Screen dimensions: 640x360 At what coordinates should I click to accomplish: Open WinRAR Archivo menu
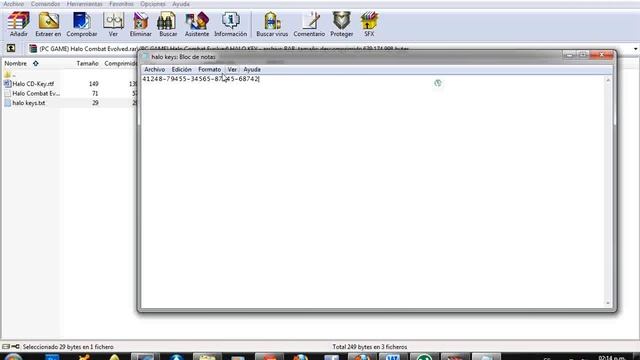[13, 4]
